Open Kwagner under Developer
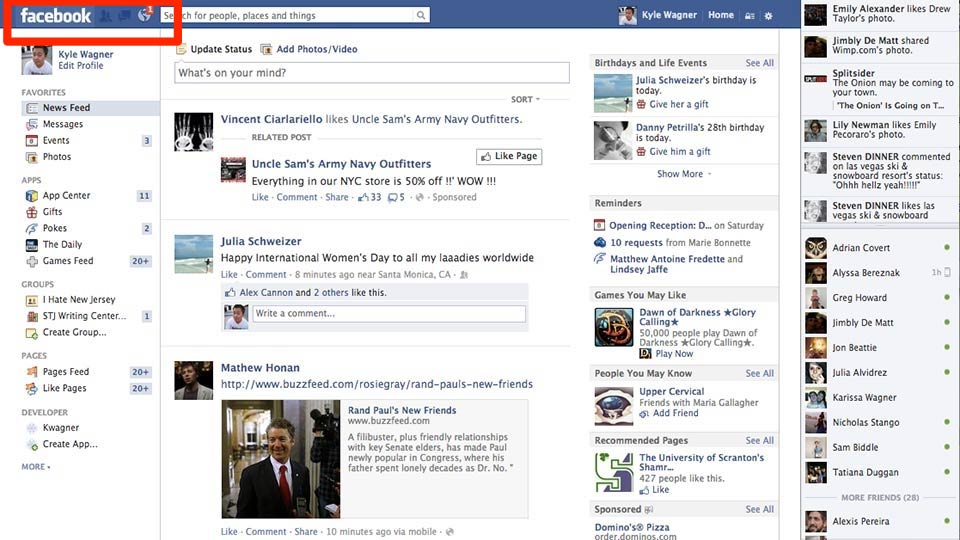 61,428
